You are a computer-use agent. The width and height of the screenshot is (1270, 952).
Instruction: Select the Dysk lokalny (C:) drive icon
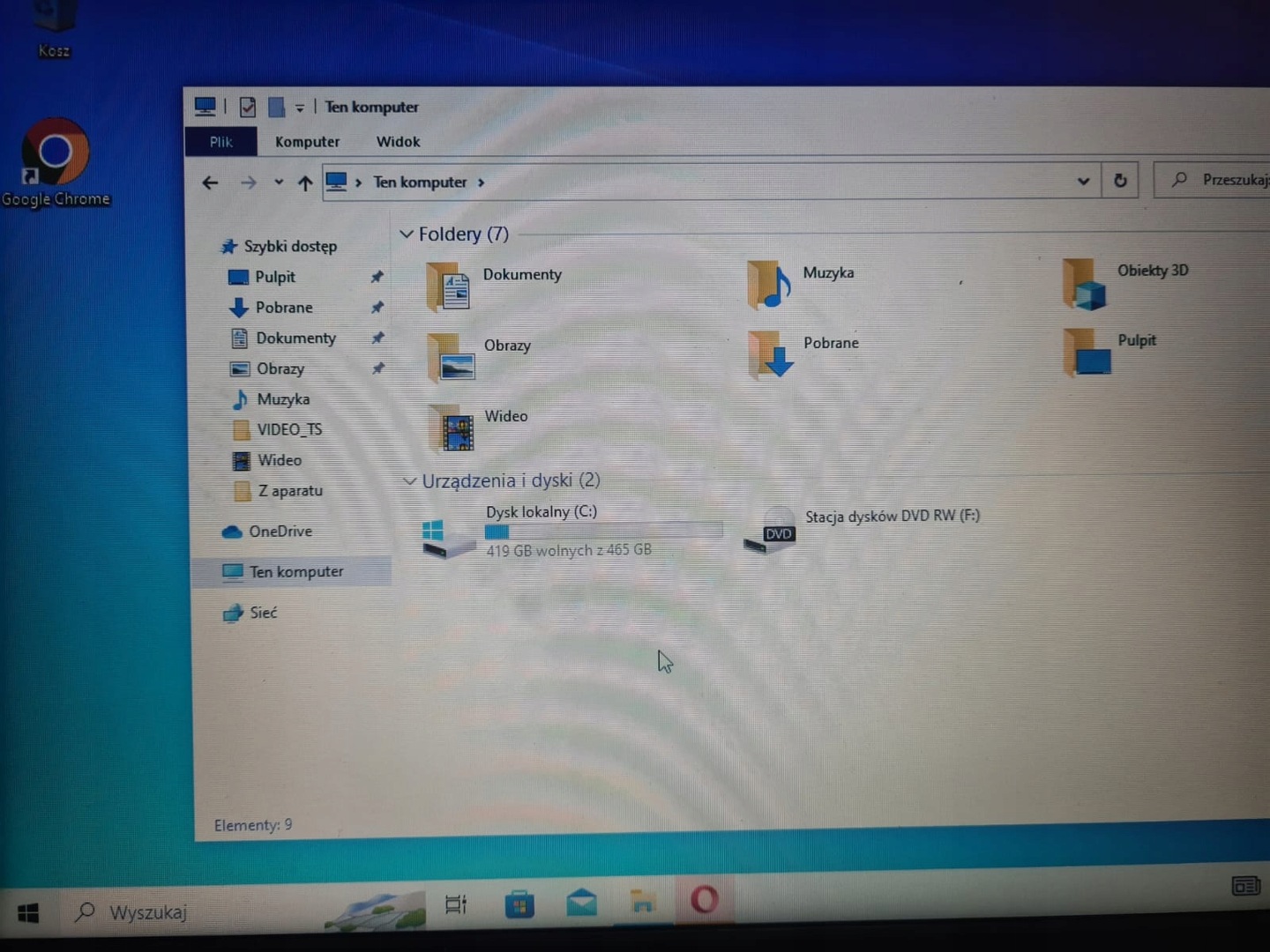click(x=447, y=539)
